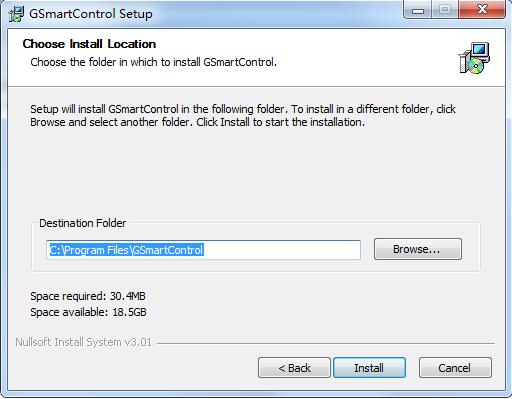Click the Choose Install Location heading
Viewport: 512px width, 399px height.
(89, 44)
